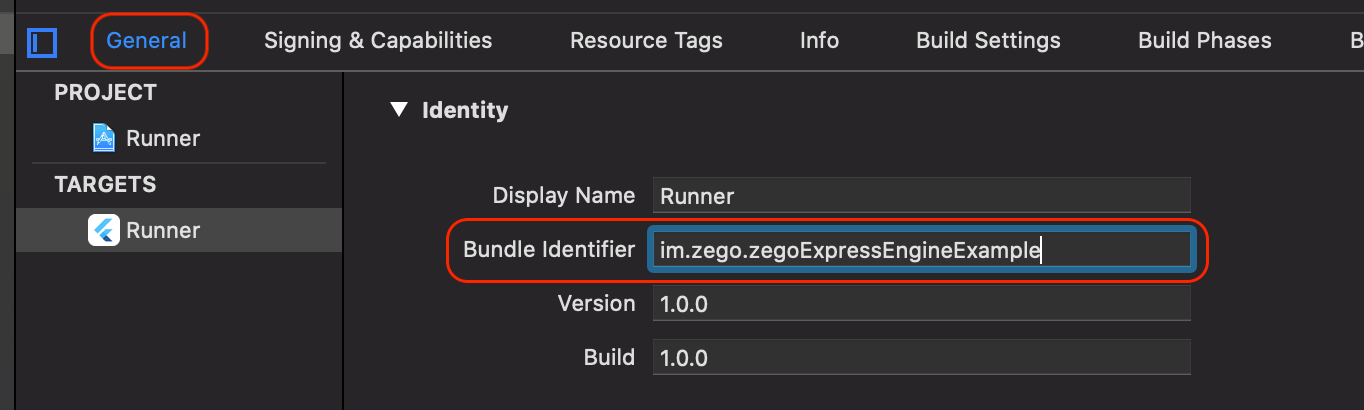Viewport: 1364px width, 410px height.
Task: Focus the Bundle Identifier input field
Action: pyautogui.click(x=920, y=250)
